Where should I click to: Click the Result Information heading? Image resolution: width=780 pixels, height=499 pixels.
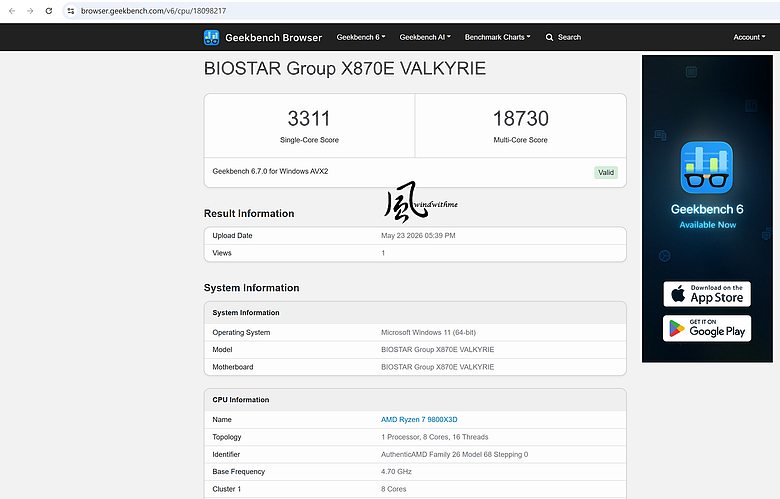pos(249,213)
